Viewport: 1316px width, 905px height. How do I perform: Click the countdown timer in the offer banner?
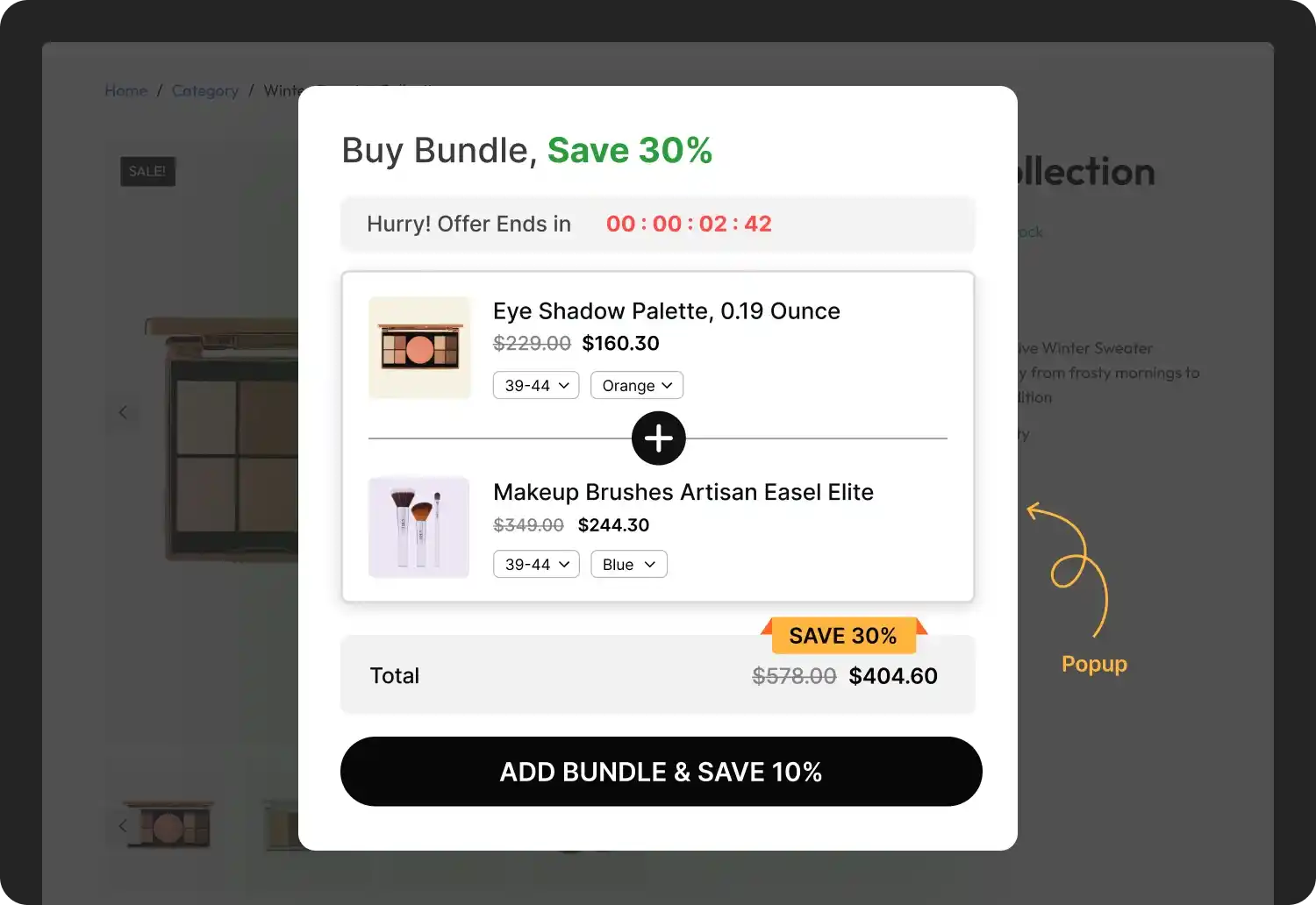click(x=689, y=224)
